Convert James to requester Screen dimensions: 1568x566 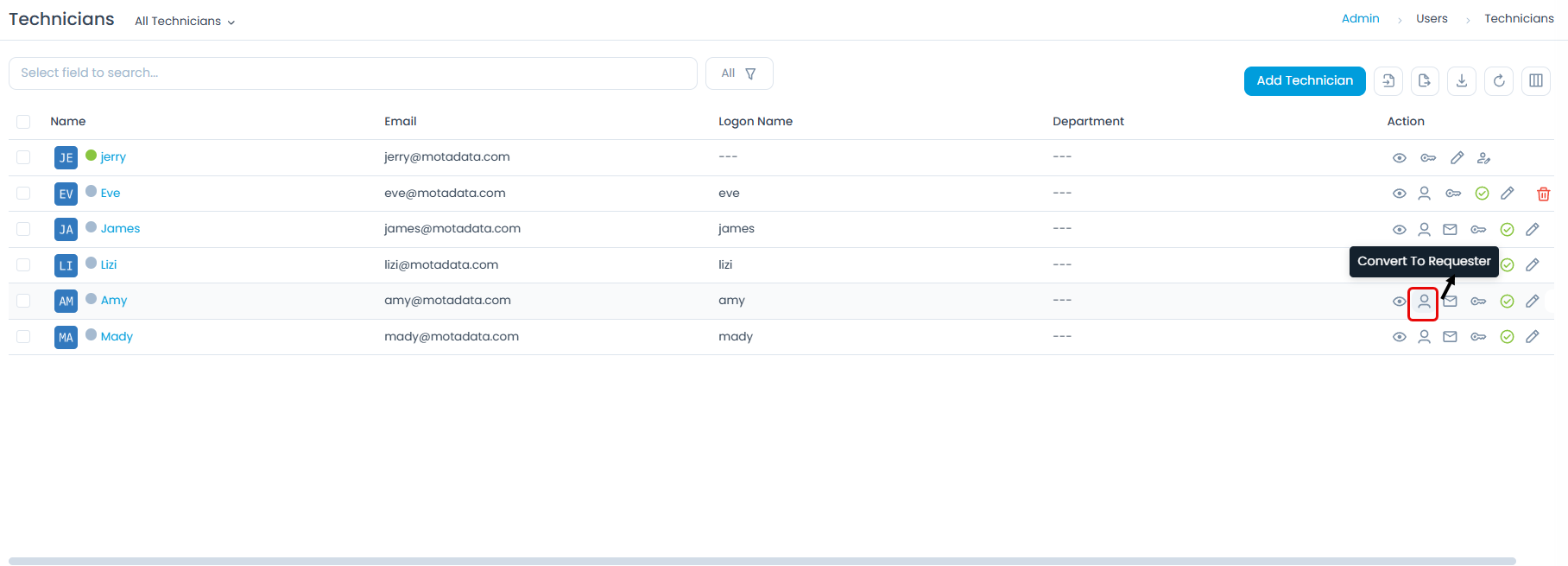1425,230
